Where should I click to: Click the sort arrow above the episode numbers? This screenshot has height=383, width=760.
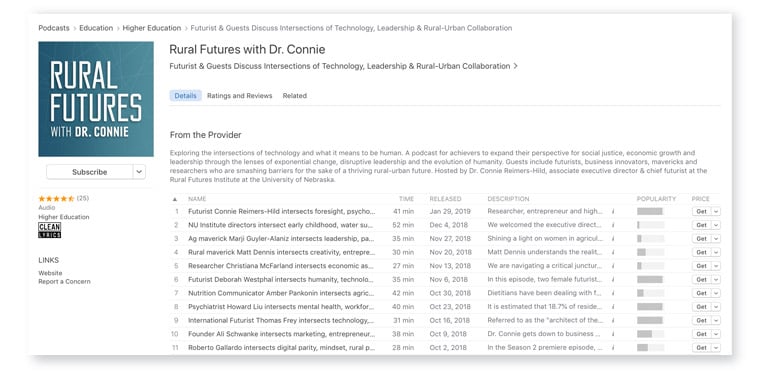coord(175,199)
